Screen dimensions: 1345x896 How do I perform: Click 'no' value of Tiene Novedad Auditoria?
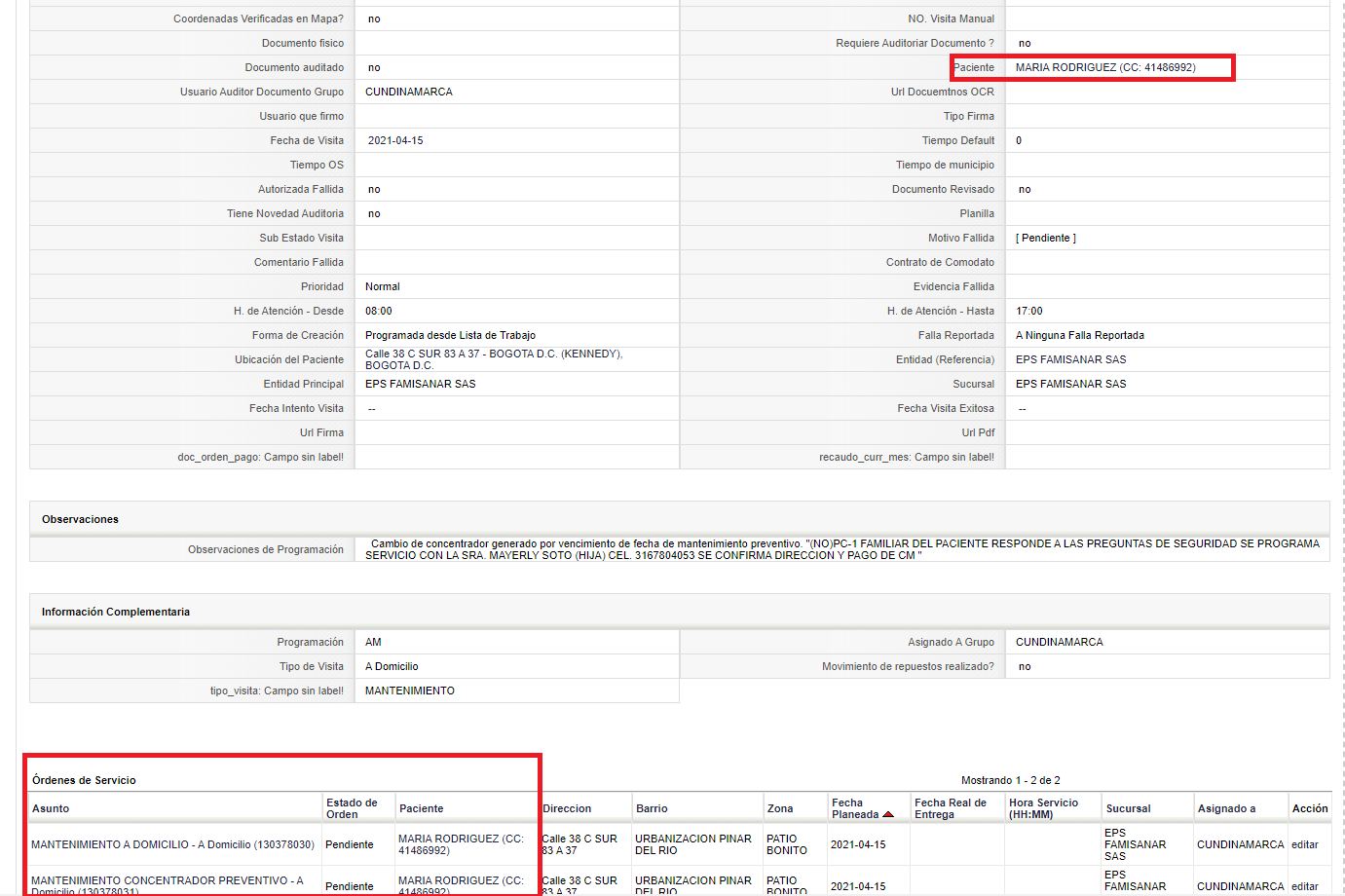tap(374, 213)
